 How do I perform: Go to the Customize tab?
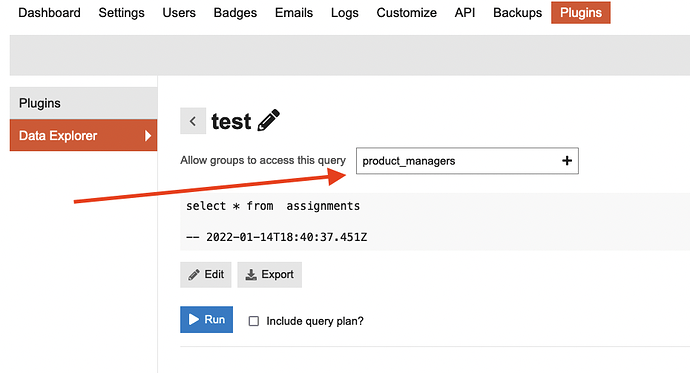tap(407, 13)
